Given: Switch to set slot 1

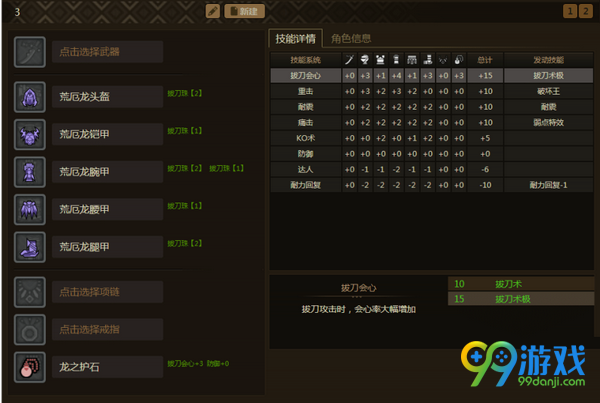Looking at the screenshot, I should tap(570, 11).
